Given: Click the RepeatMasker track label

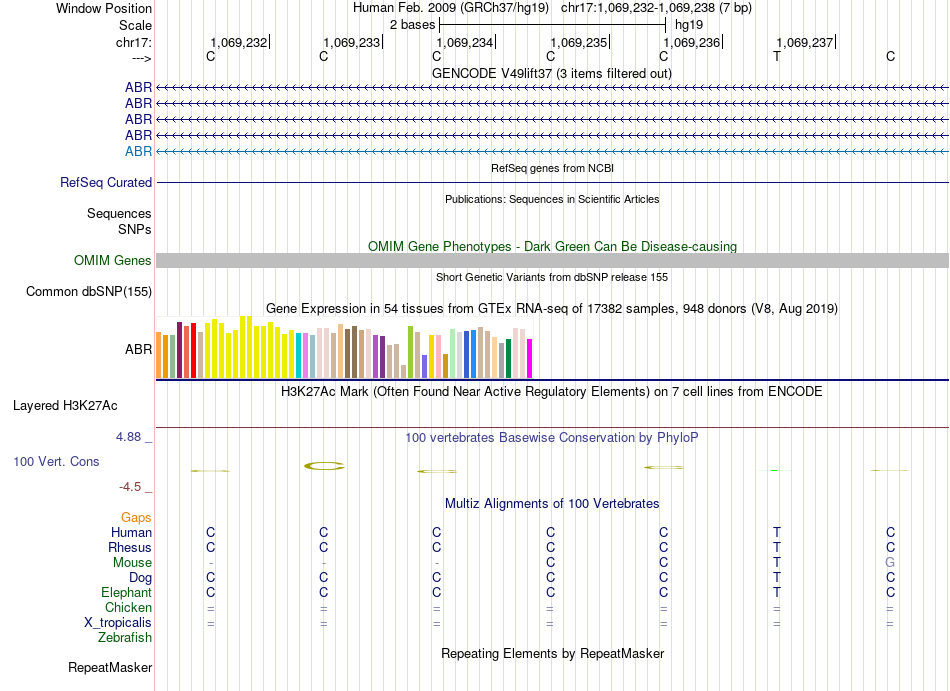Looking at the screenshot, I should click(110, 667).
